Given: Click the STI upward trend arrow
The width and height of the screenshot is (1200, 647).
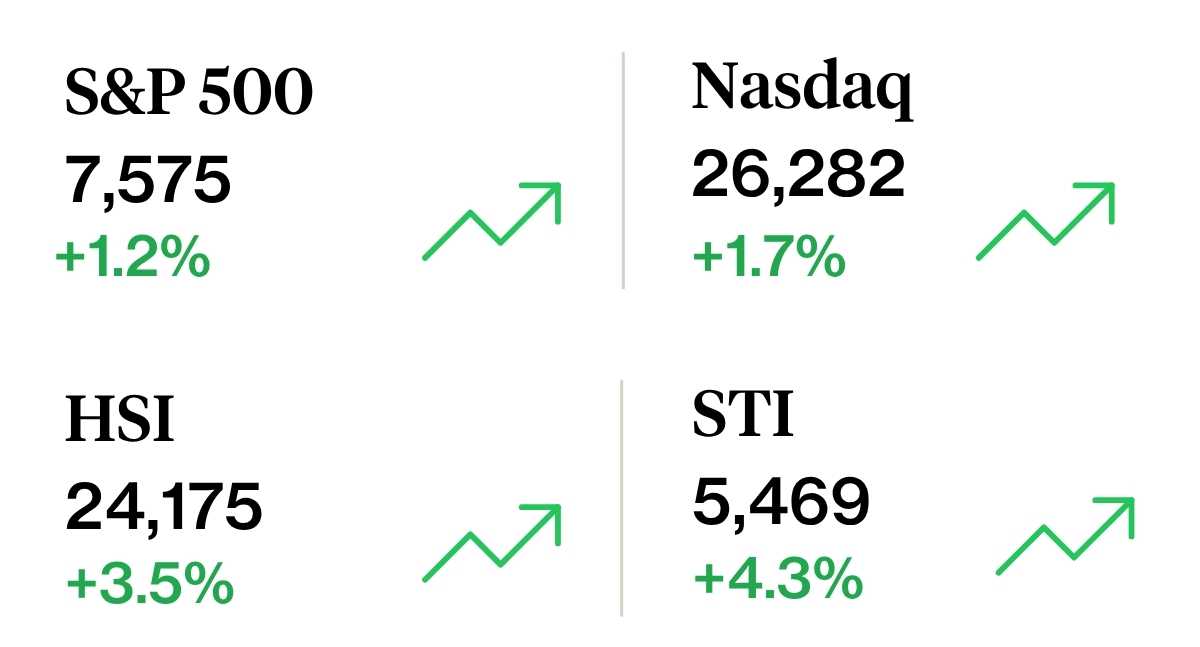Looking at the screenshot, I should 1066,536.
